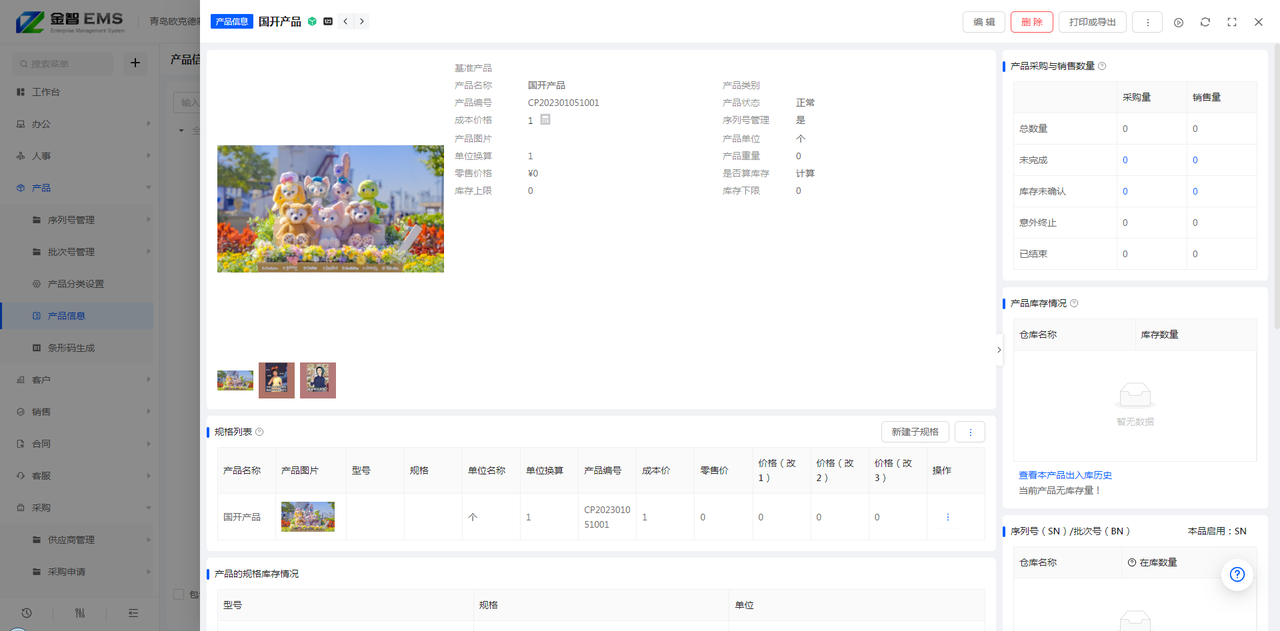This screenshot has width=1280, height=631.
Task: Click 库存未确认 采购量 value link
Action: [1125, 191]
